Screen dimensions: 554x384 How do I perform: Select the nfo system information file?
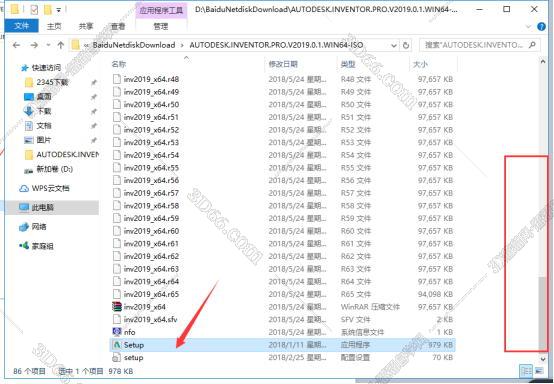click(x=129, y=332)
